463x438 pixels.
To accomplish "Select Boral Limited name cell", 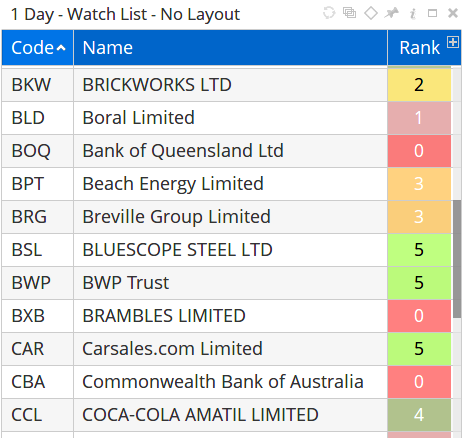I will pyautogui.click(x=230, y=118).
